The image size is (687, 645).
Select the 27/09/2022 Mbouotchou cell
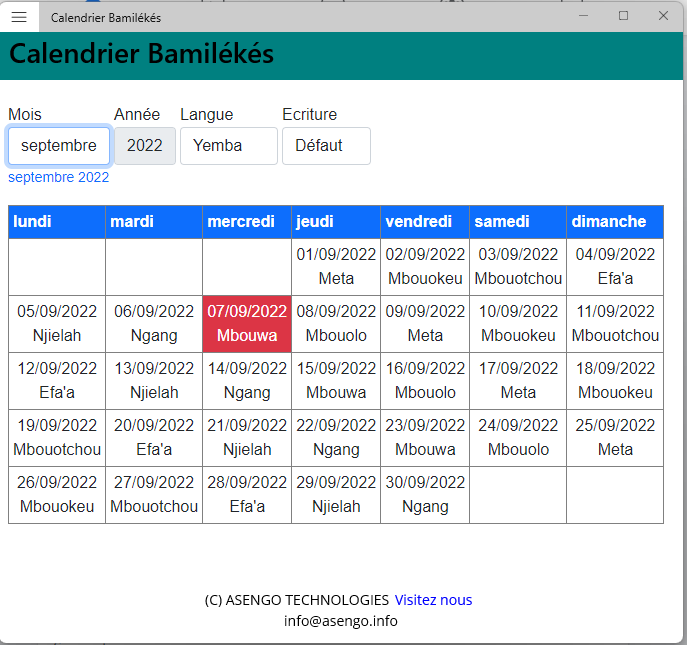click(x=154, y=495)
